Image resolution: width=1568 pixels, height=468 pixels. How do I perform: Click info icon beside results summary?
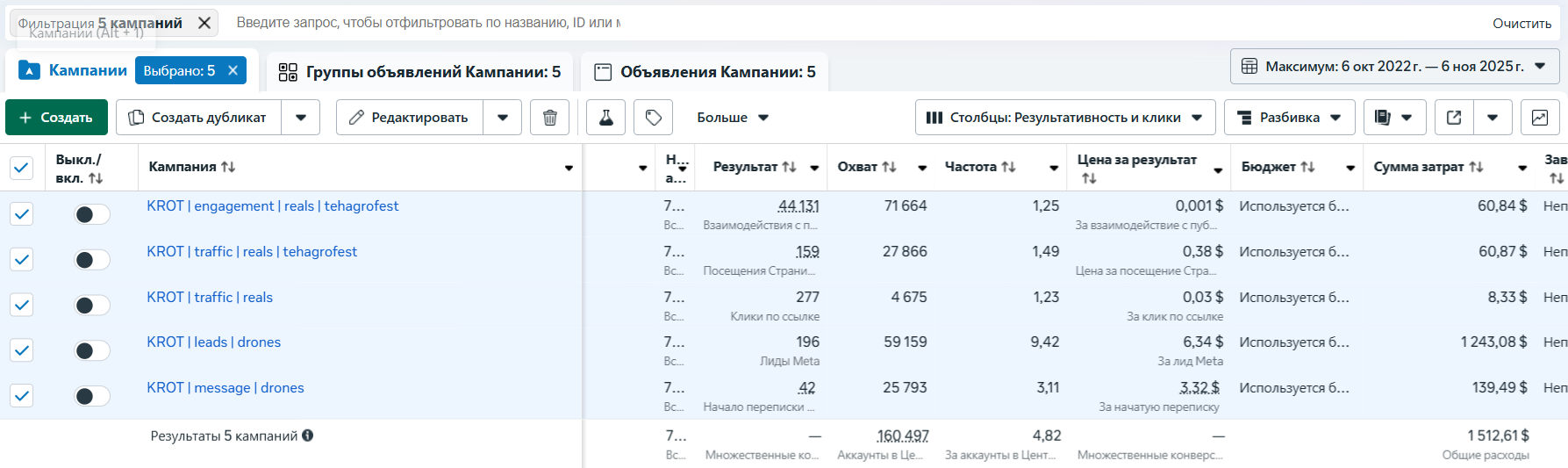pos(308,436)
